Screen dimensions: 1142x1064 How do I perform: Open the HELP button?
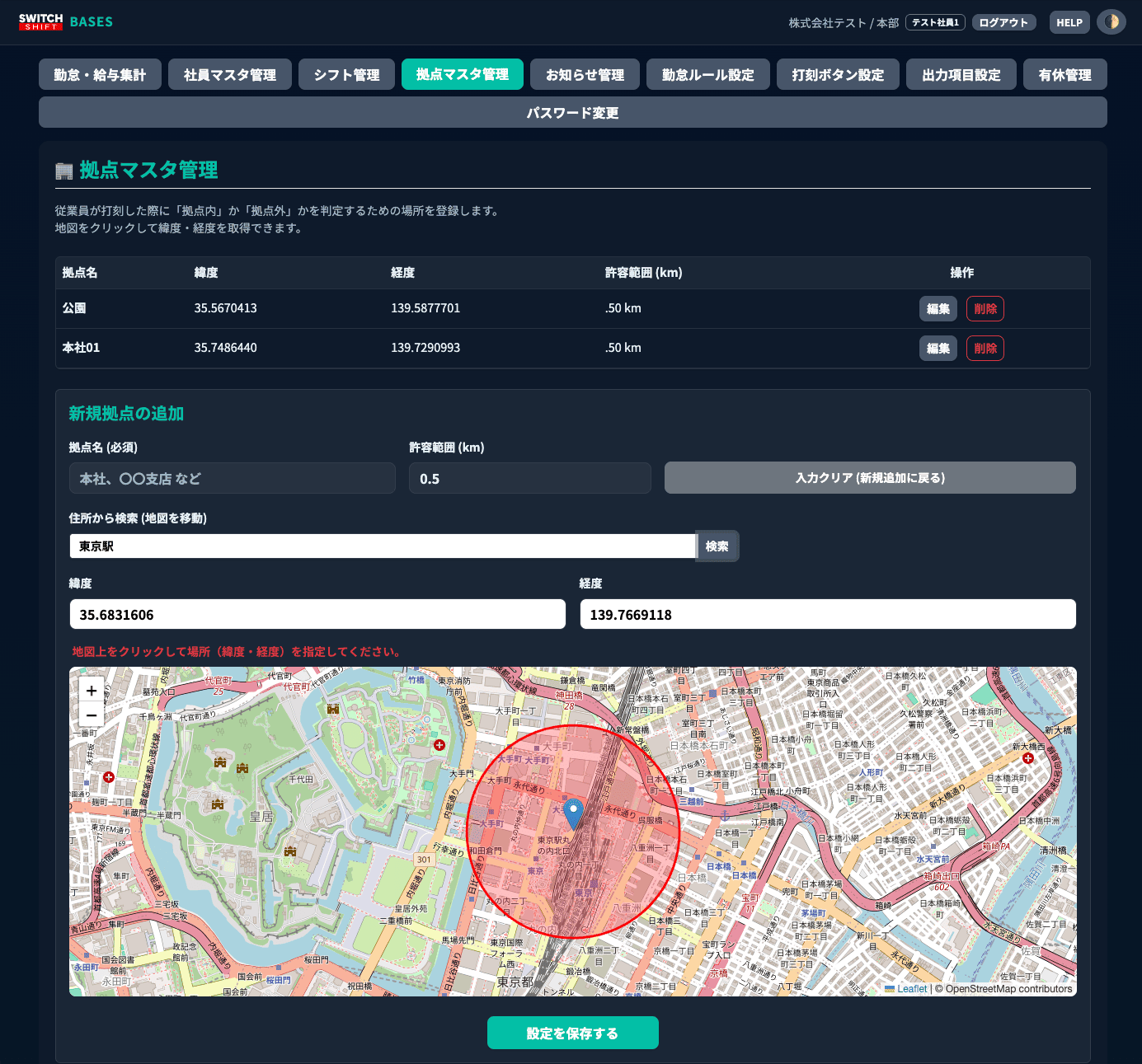click(x=1069, y=22)
